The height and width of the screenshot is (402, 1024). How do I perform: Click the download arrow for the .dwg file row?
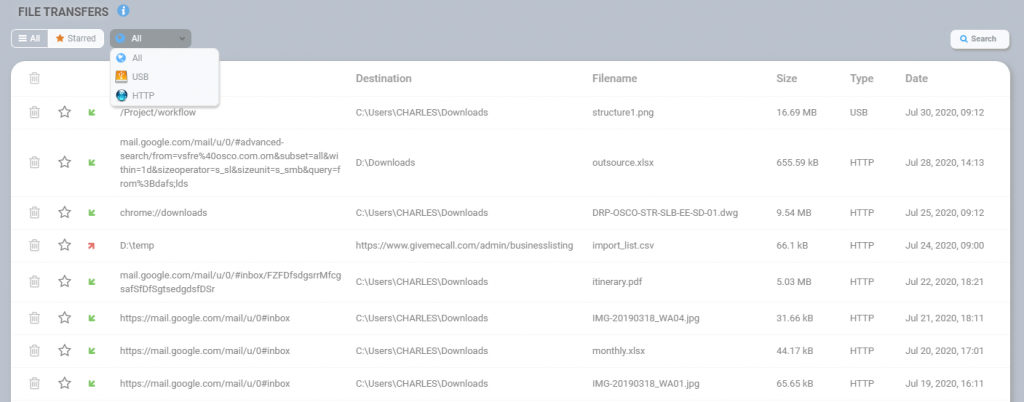[x=92, y=213]
